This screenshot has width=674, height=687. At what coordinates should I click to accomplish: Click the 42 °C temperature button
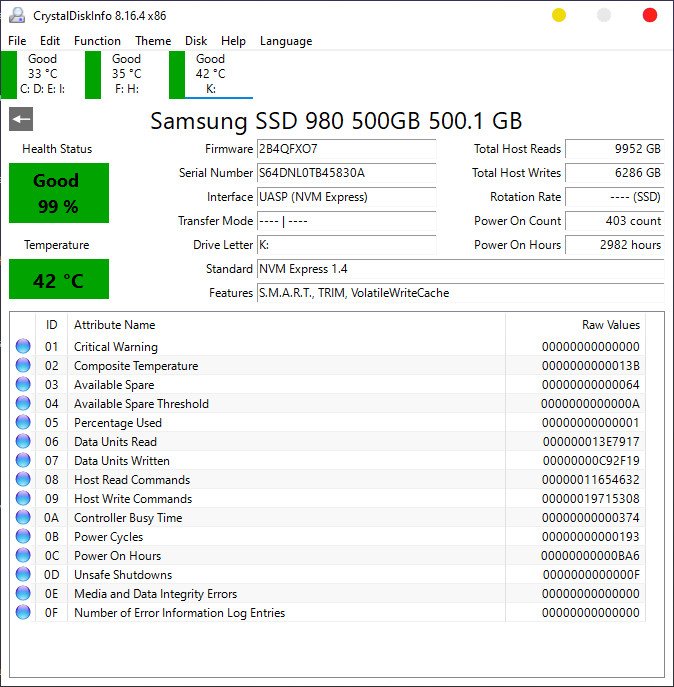pos(59,279)
